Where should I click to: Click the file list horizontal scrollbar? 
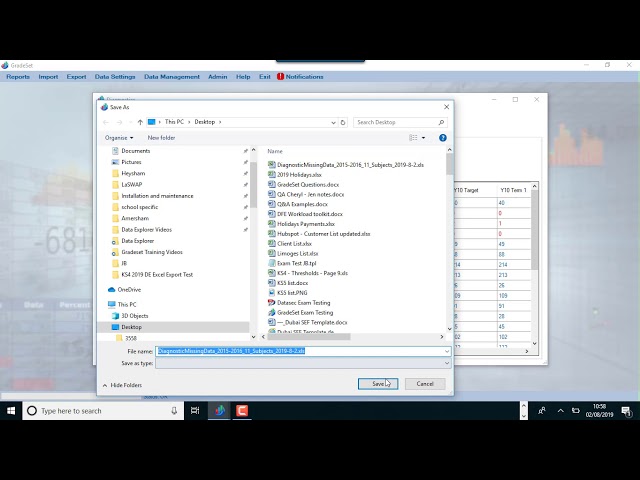(x=309, y=337)
